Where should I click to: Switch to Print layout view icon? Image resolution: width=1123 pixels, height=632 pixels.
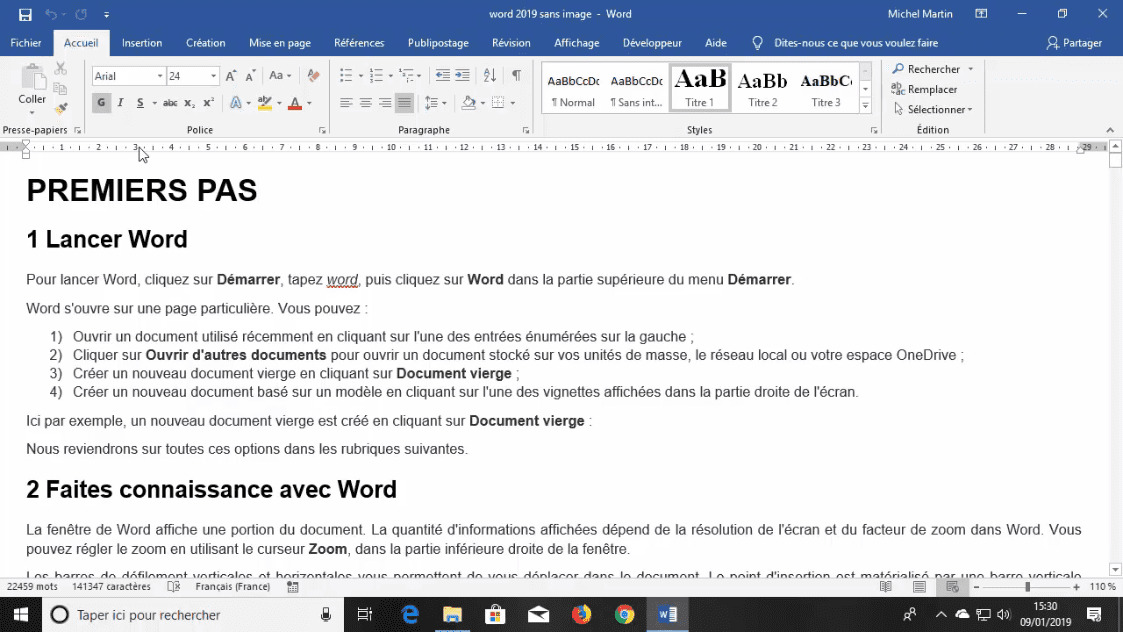pos(920,587)
